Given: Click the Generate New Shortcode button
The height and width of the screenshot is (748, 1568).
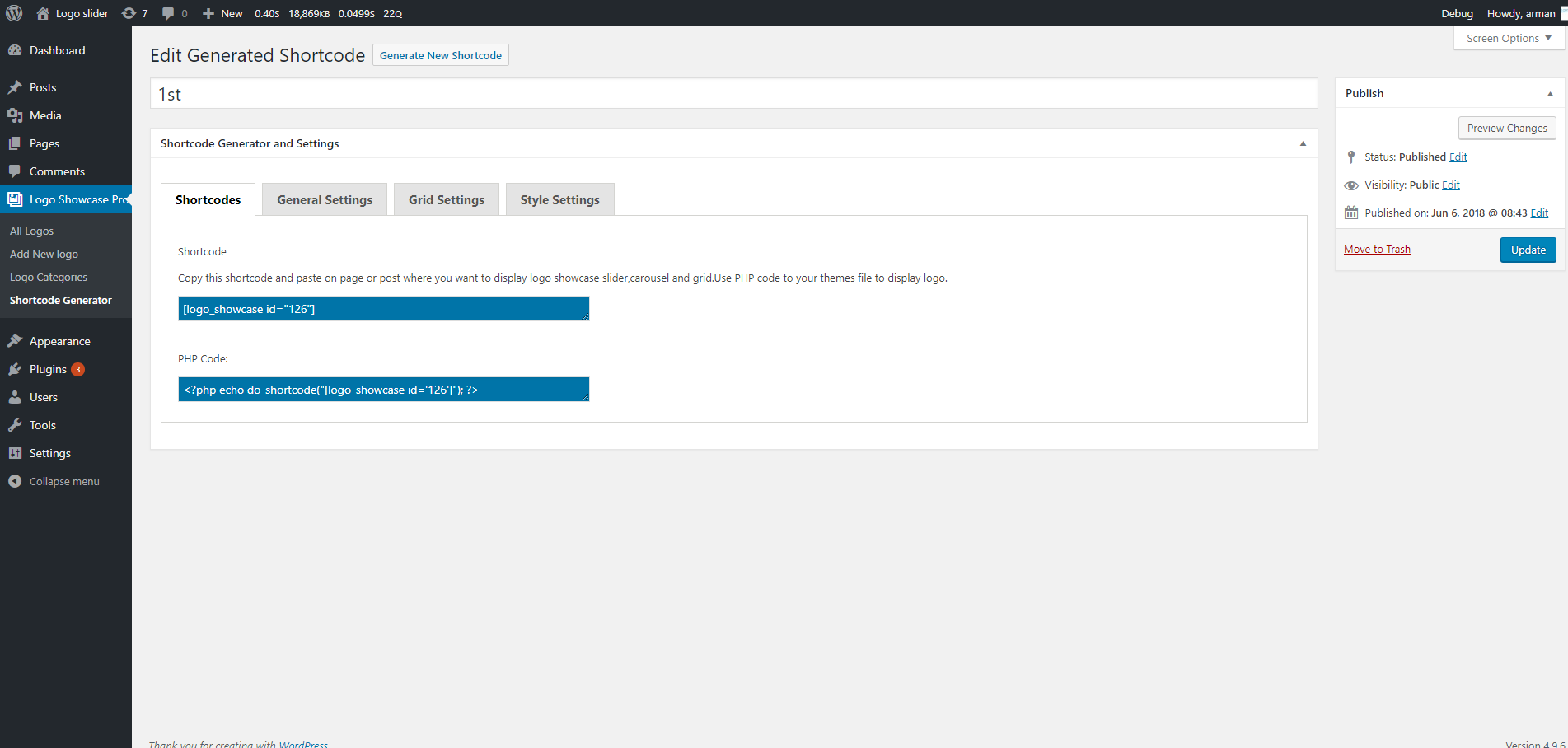Looking at the screenshot, I should (441, 55).
